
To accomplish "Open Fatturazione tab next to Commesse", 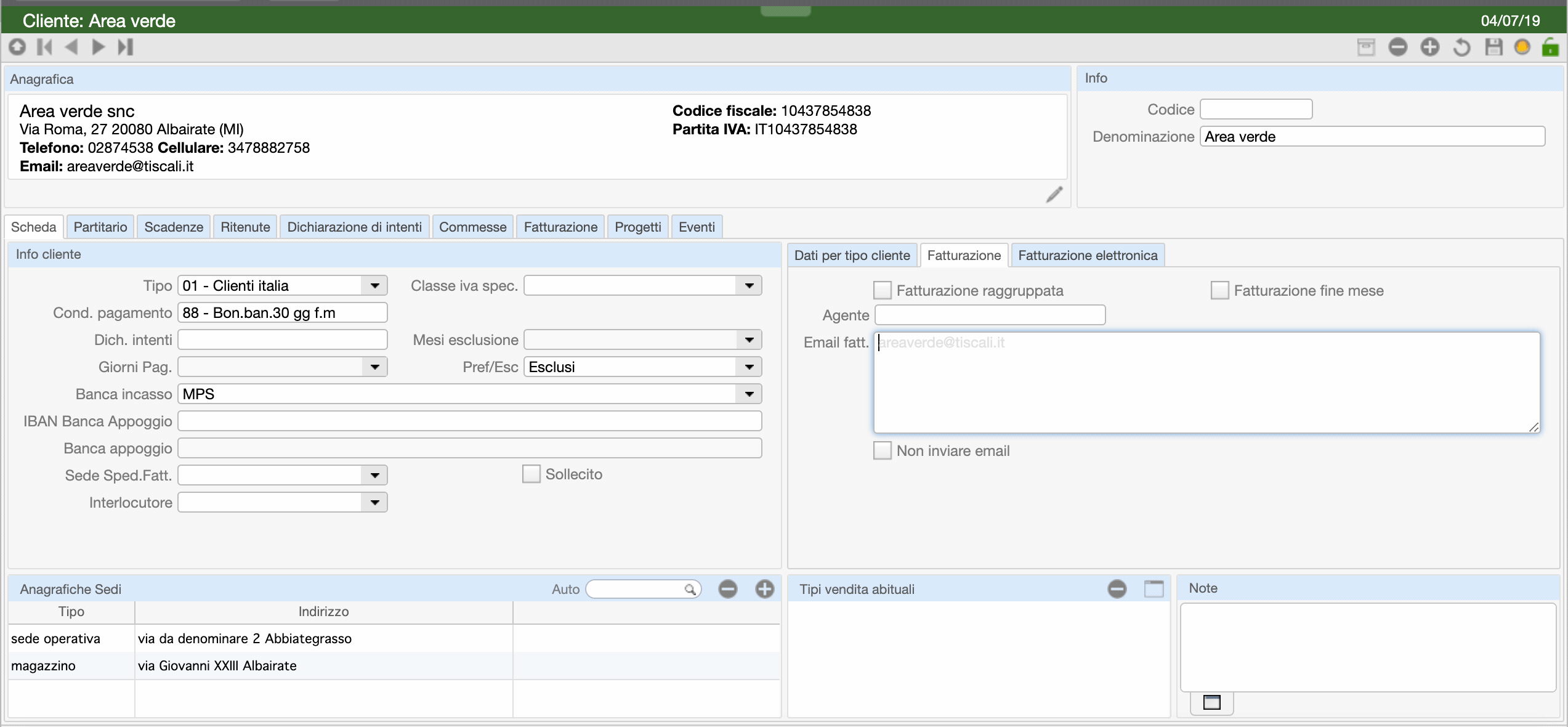I will coord(560,227).
